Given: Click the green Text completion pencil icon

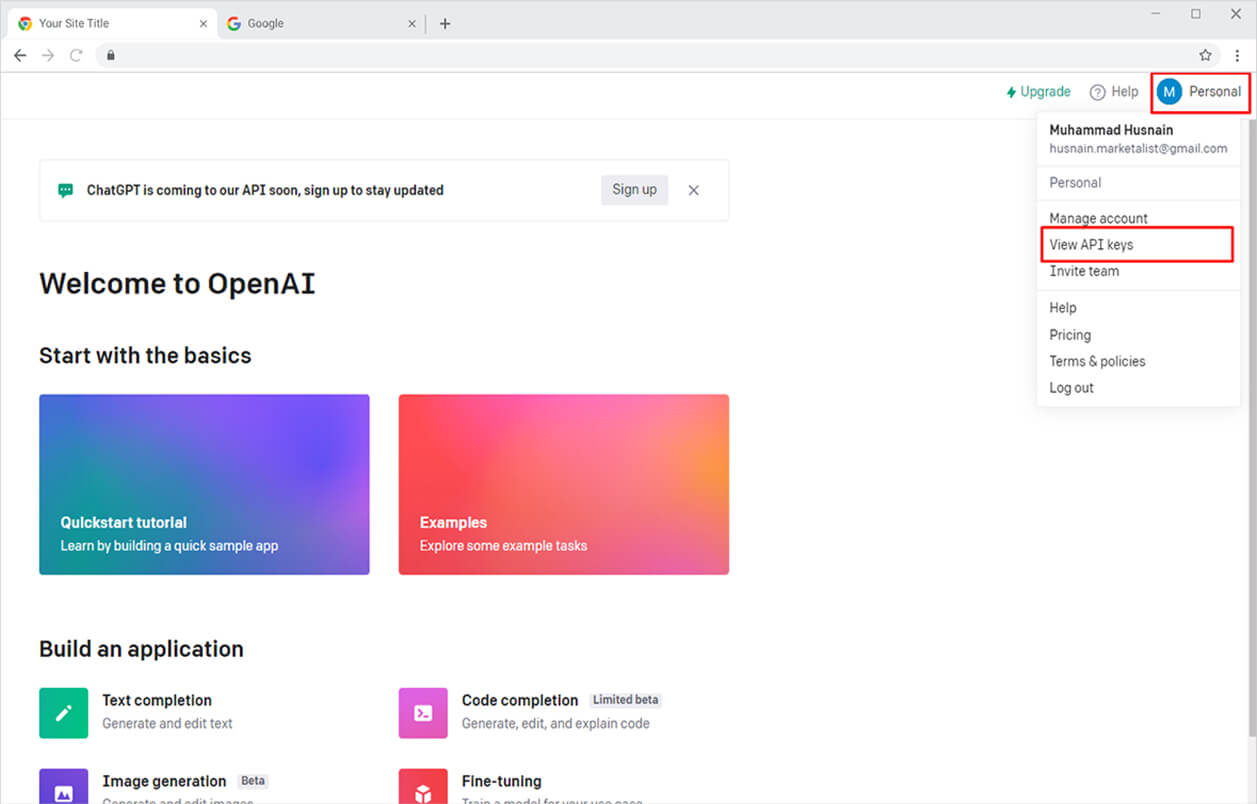Looking at the screenshot, I should (63, 712).
